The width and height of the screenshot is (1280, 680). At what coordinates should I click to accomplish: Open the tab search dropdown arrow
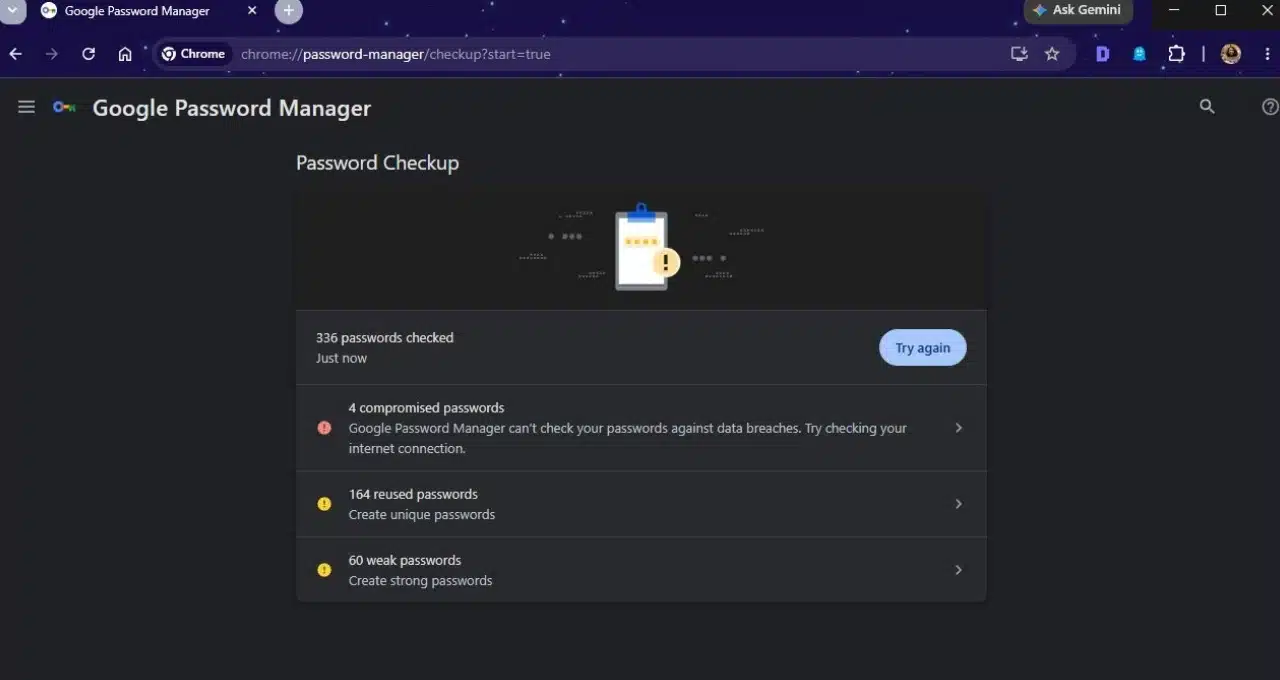(12, 11)
